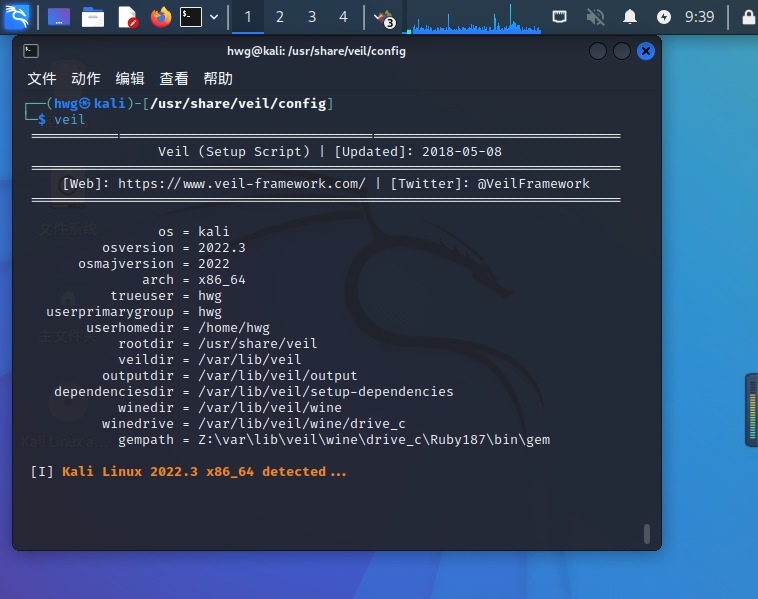The width and height of the screenshot is (758, 599).
Task: Open the 查看 menu
Action: (x=174, y=78)
